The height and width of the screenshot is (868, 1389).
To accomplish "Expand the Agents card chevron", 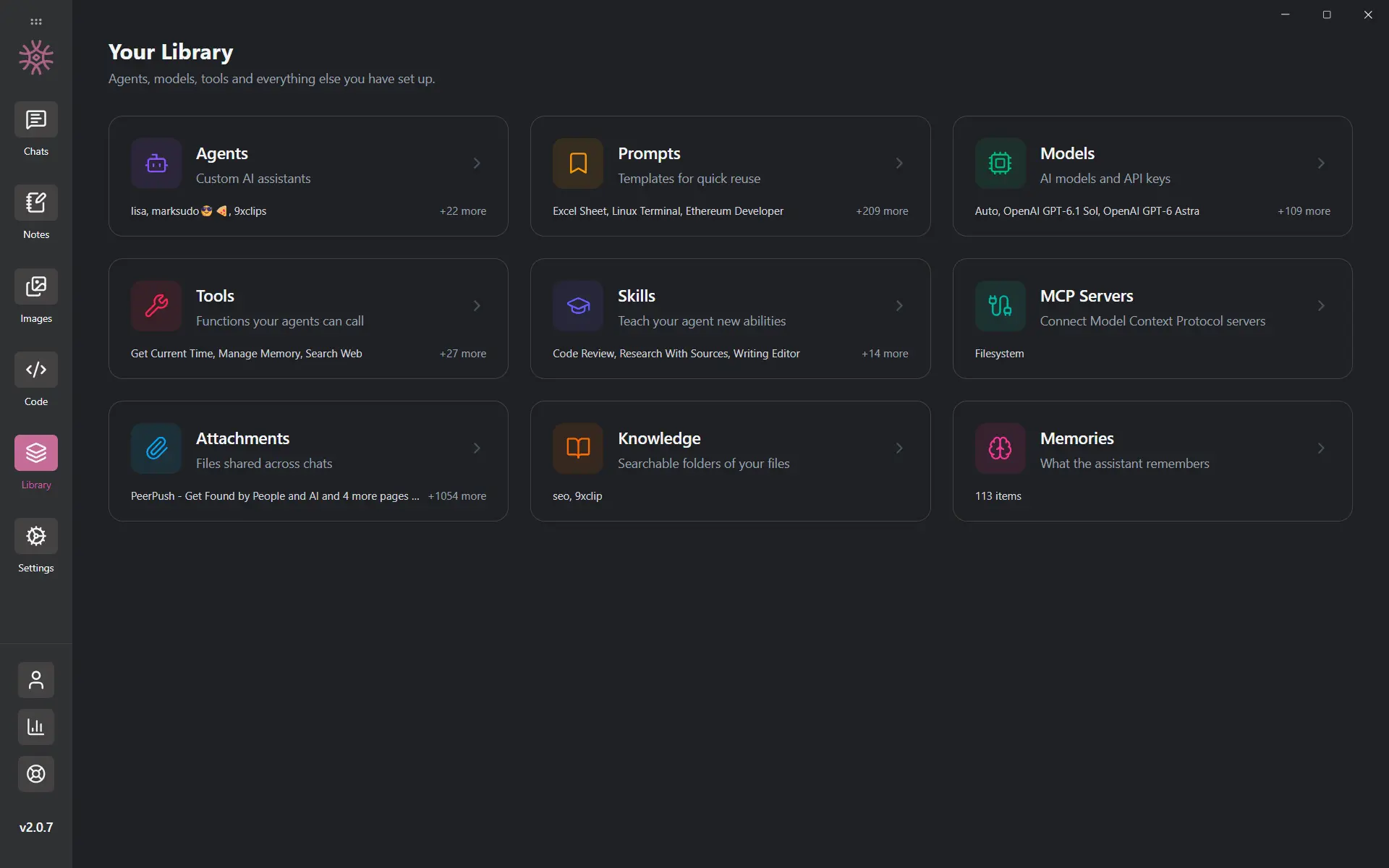I will coord(477,163).
